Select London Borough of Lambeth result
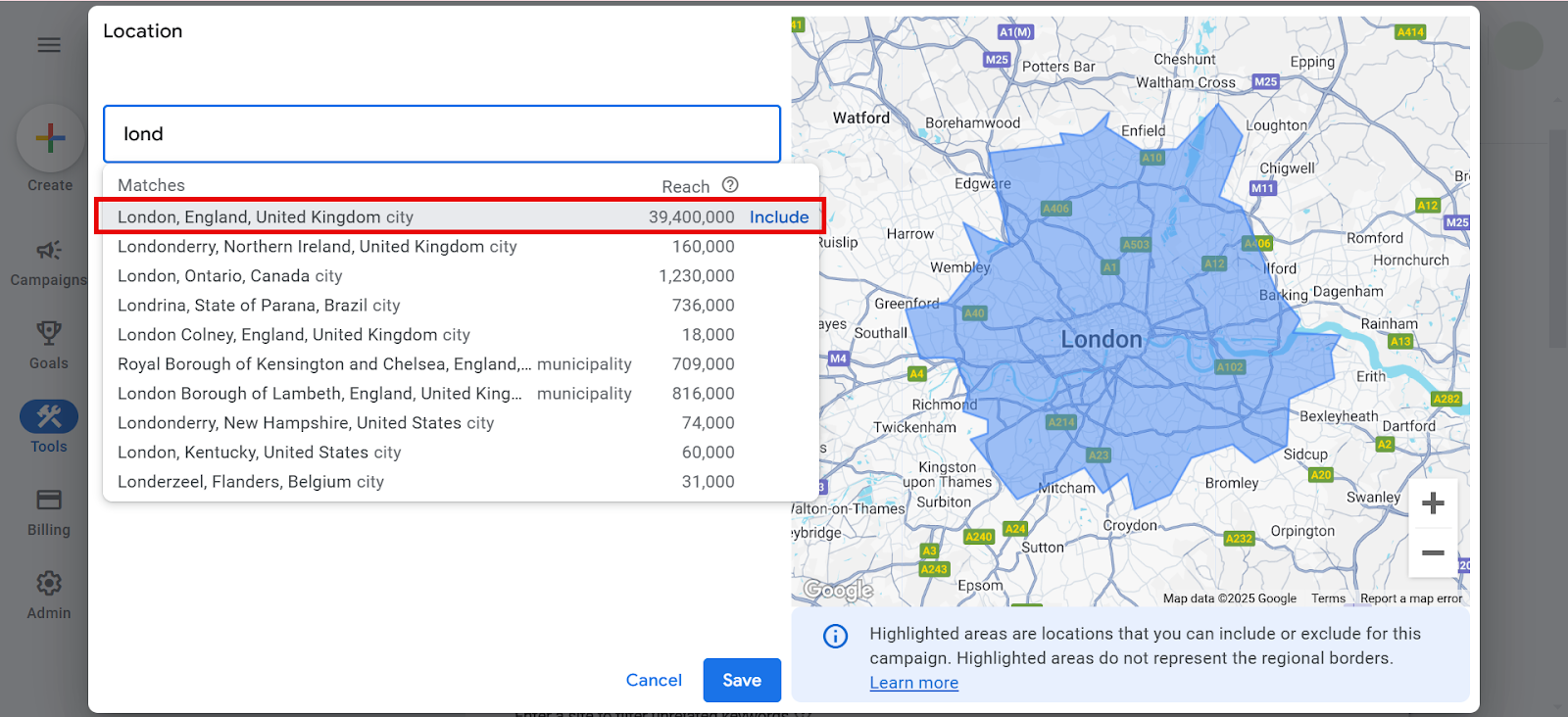Screen dimensions: 1568x717 (x=461, y=394)
